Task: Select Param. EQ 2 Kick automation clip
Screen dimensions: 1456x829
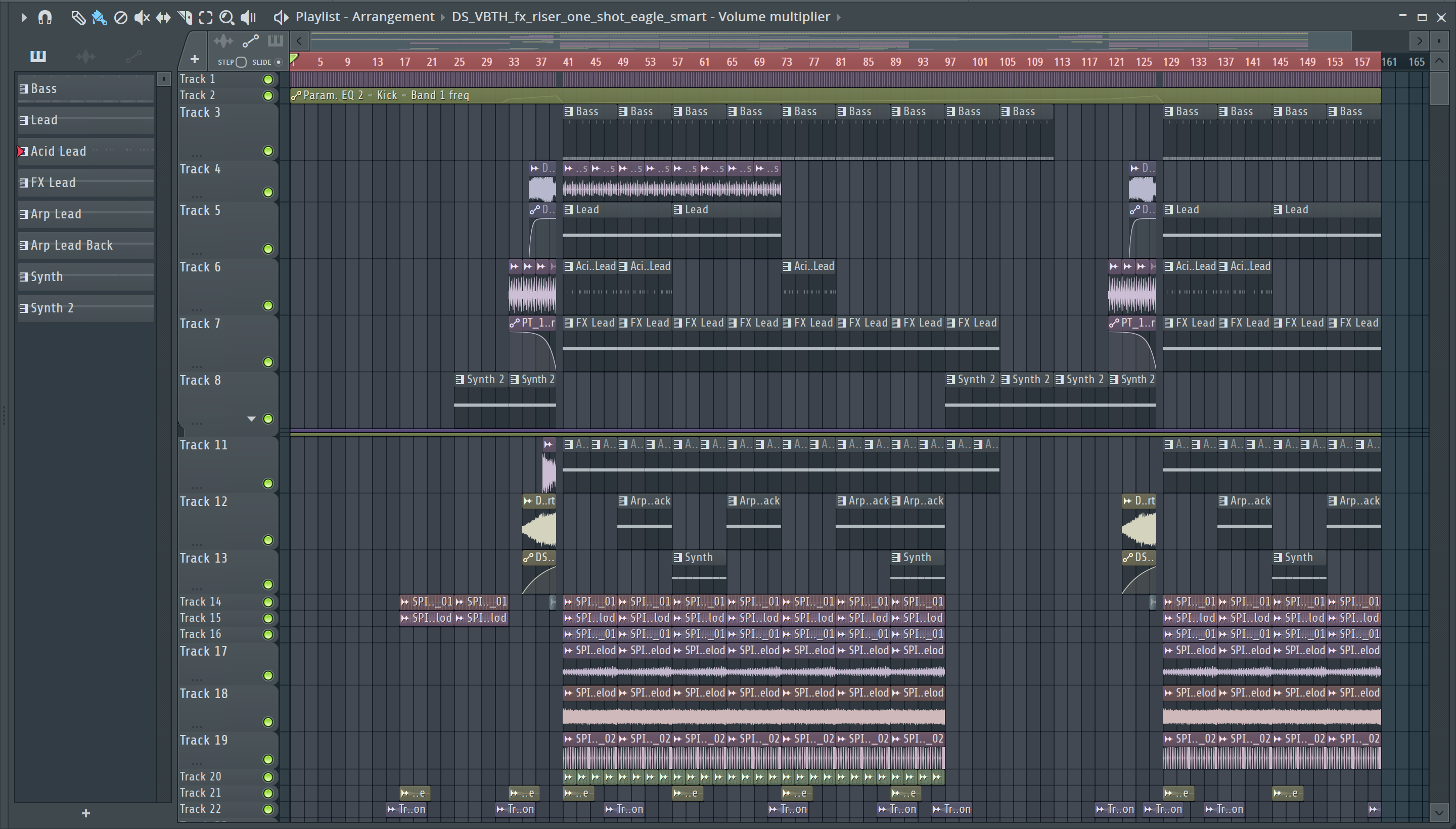Action: 835,96
